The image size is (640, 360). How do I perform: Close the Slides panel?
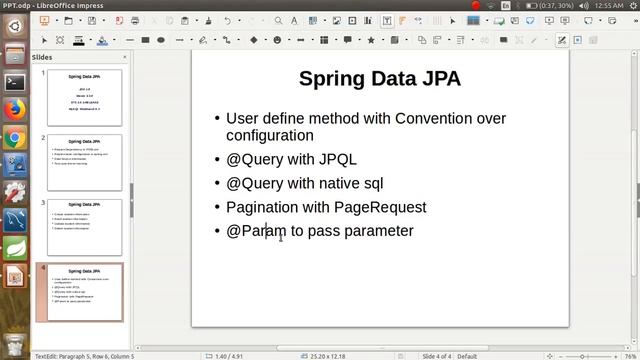coord(124,57)
